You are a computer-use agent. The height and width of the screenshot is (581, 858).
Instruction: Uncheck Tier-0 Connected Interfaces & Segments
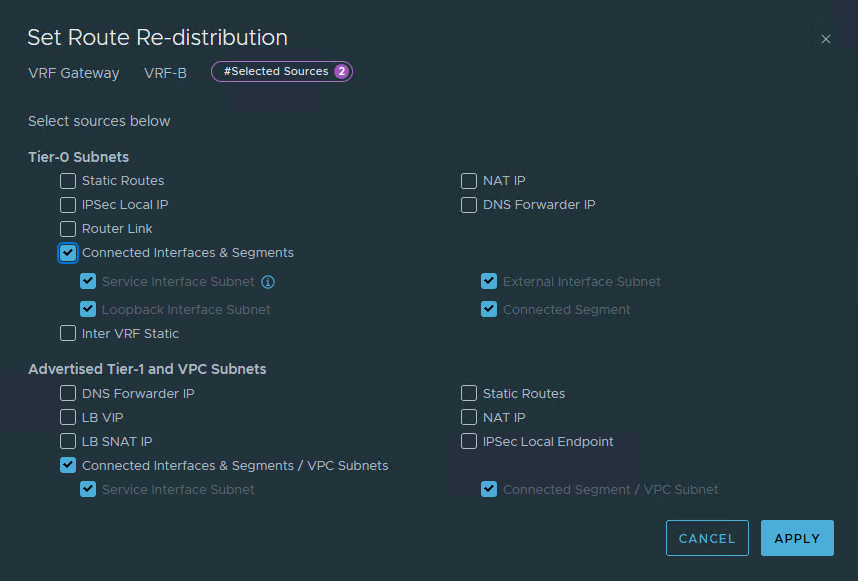68,253
